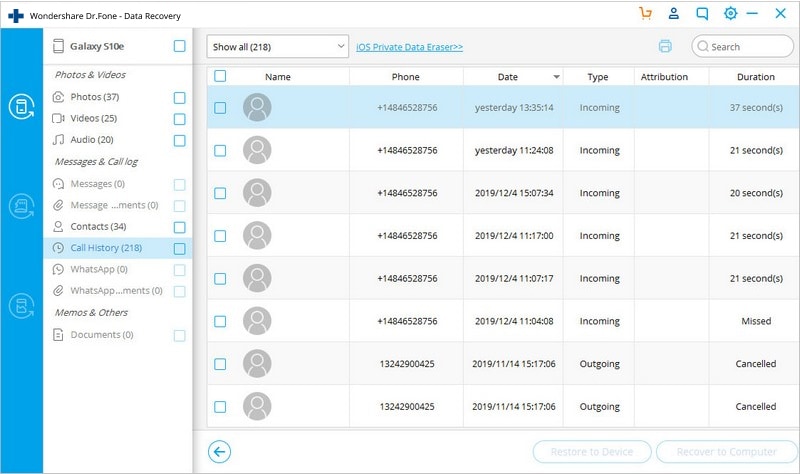Check the 2019/12/4 11:07:17 call checkbox

(x=220, y=279)
